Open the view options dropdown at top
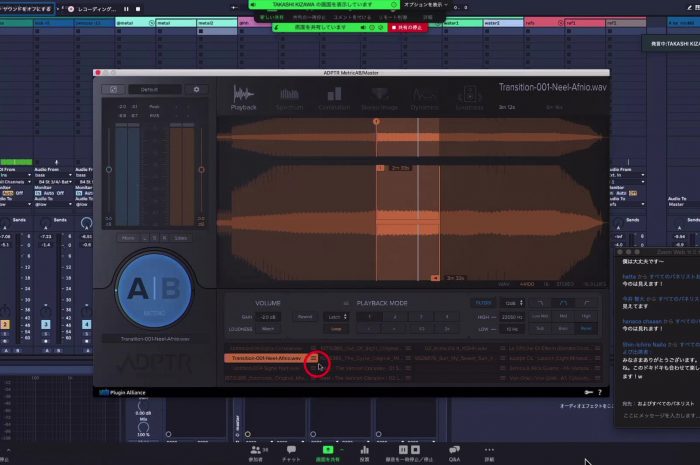This screenshot has height=465, width=700. coord(425,5)
